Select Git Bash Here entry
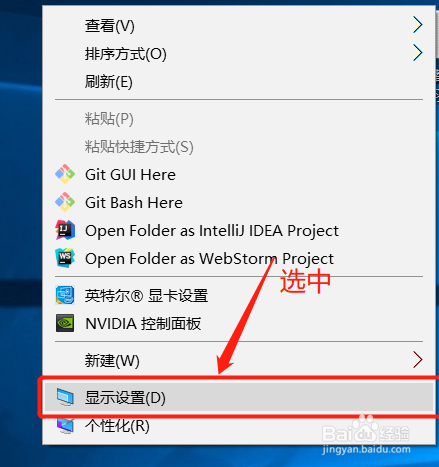This screenshot has height=467, width=439. tap(239, 202)
